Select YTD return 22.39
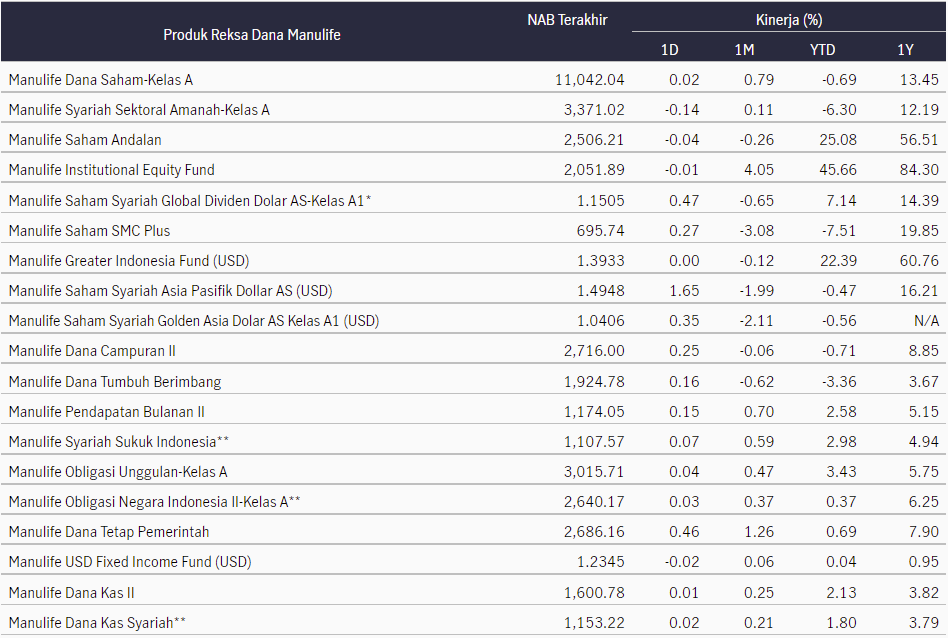The width and height of the screenshot is (948, 638). tap(838, 261)
